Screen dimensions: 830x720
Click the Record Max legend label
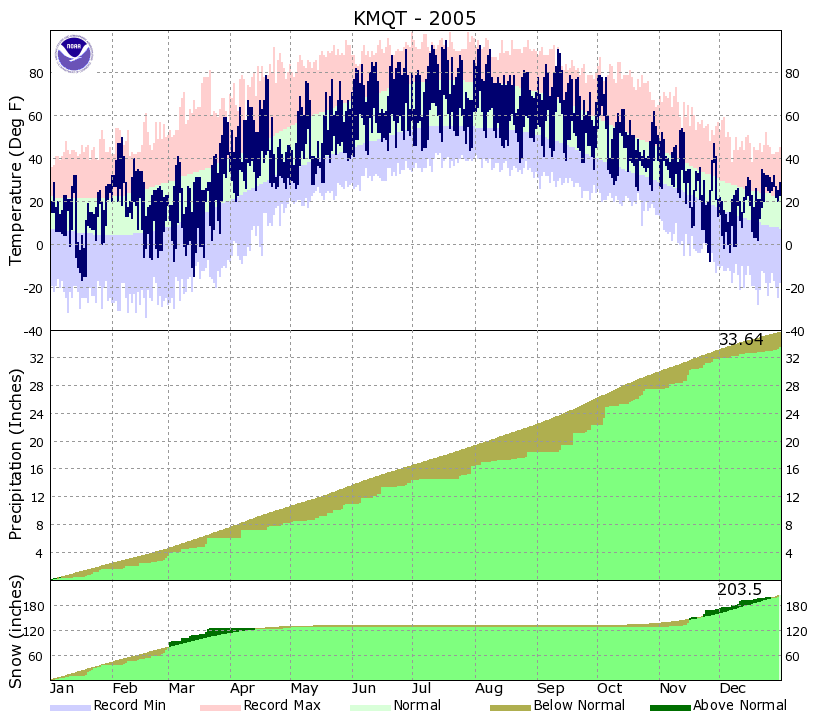point(282,706)
